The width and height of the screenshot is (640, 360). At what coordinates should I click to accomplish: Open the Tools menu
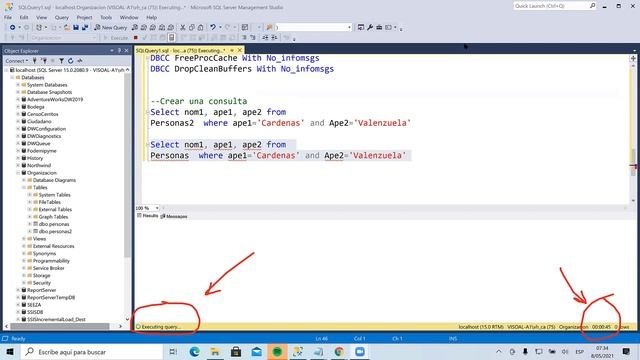click(106, 18)
